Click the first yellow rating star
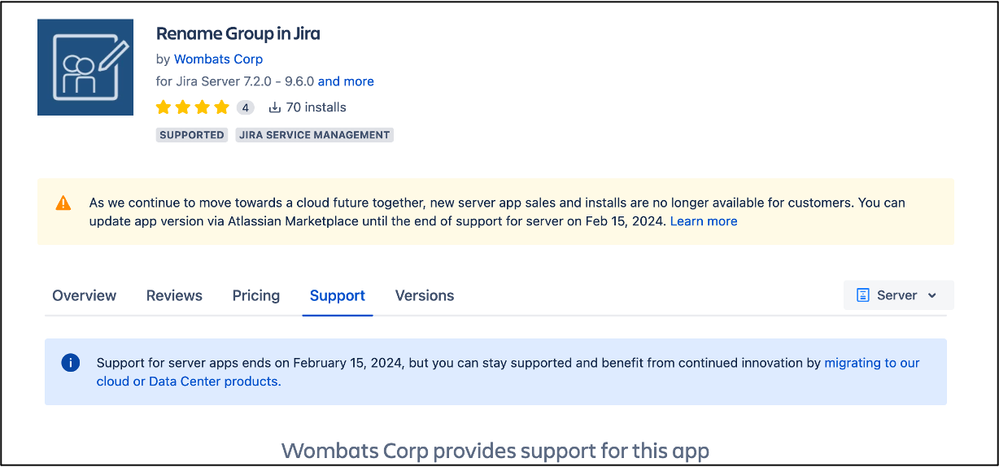The height and width of the screenshot is (467, 999). pyautogui.click(x=163, y=107)
